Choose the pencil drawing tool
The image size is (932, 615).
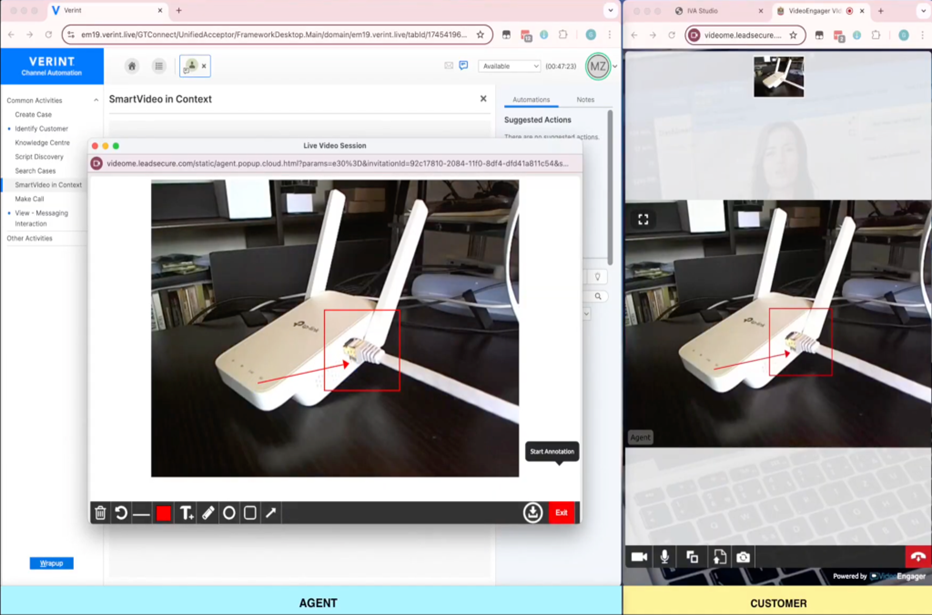[x=207, y=513]
